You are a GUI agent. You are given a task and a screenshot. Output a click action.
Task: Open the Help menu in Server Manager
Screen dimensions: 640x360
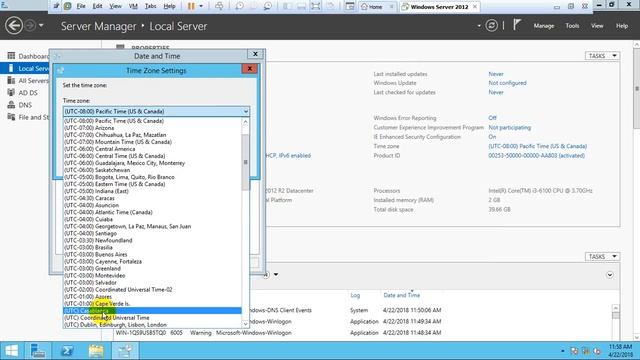(x=622, y=26)
